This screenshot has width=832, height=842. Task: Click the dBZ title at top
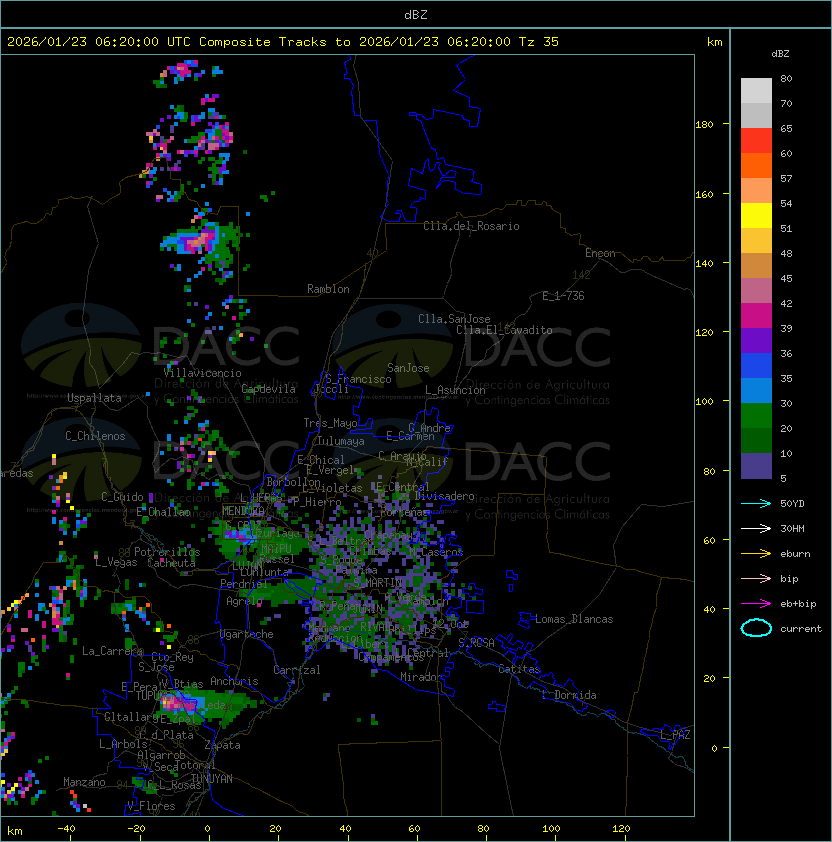click(x=416, y=14)
